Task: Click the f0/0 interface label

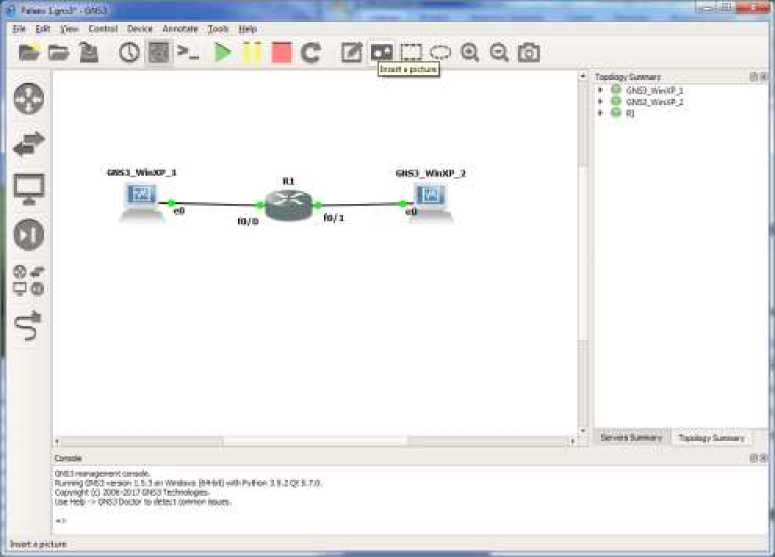Action: tap(248, 221)
